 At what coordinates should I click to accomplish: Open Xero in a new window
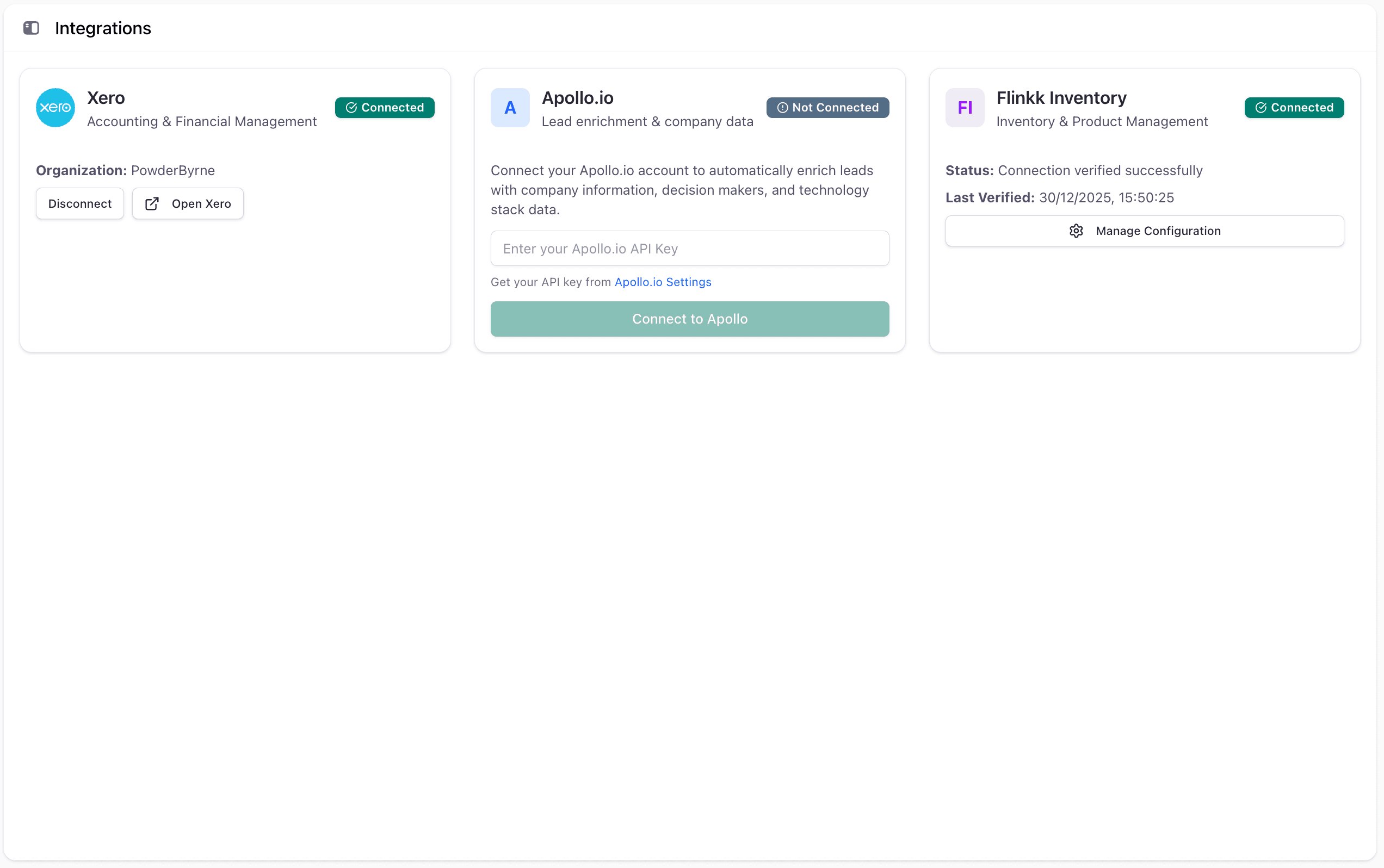[188, 204]
